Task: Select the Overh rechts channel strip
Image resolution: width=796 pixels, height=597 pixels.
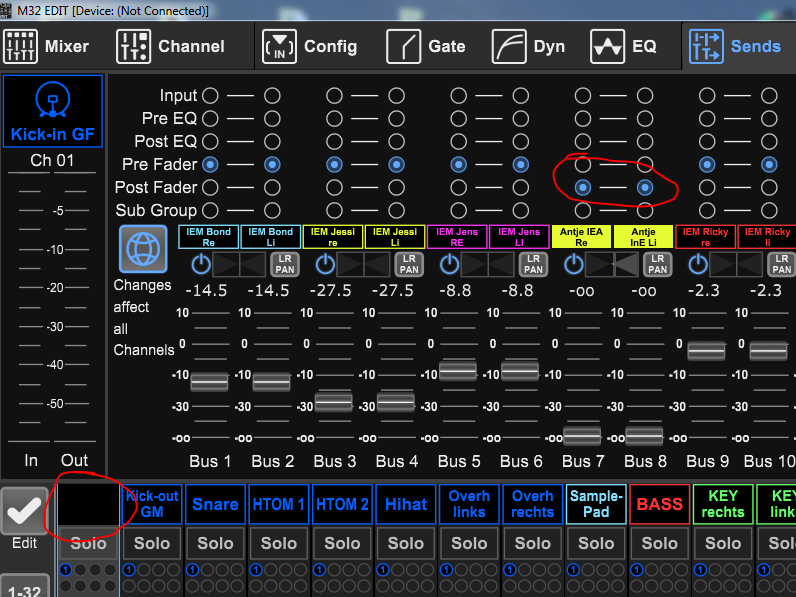Action: pyautogui.click(x=533, y=504)
